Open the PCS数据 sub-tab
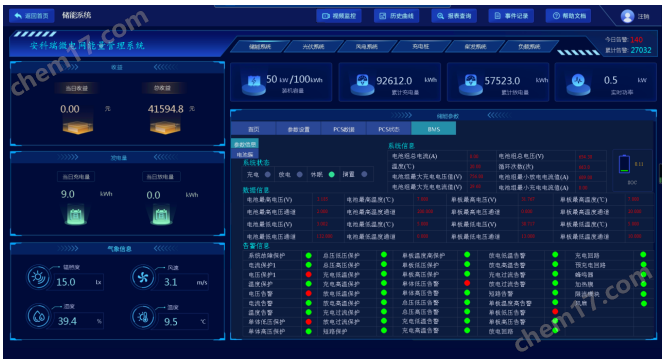The height and width of the screenshot is (363, 664). [x=343, y=129]
